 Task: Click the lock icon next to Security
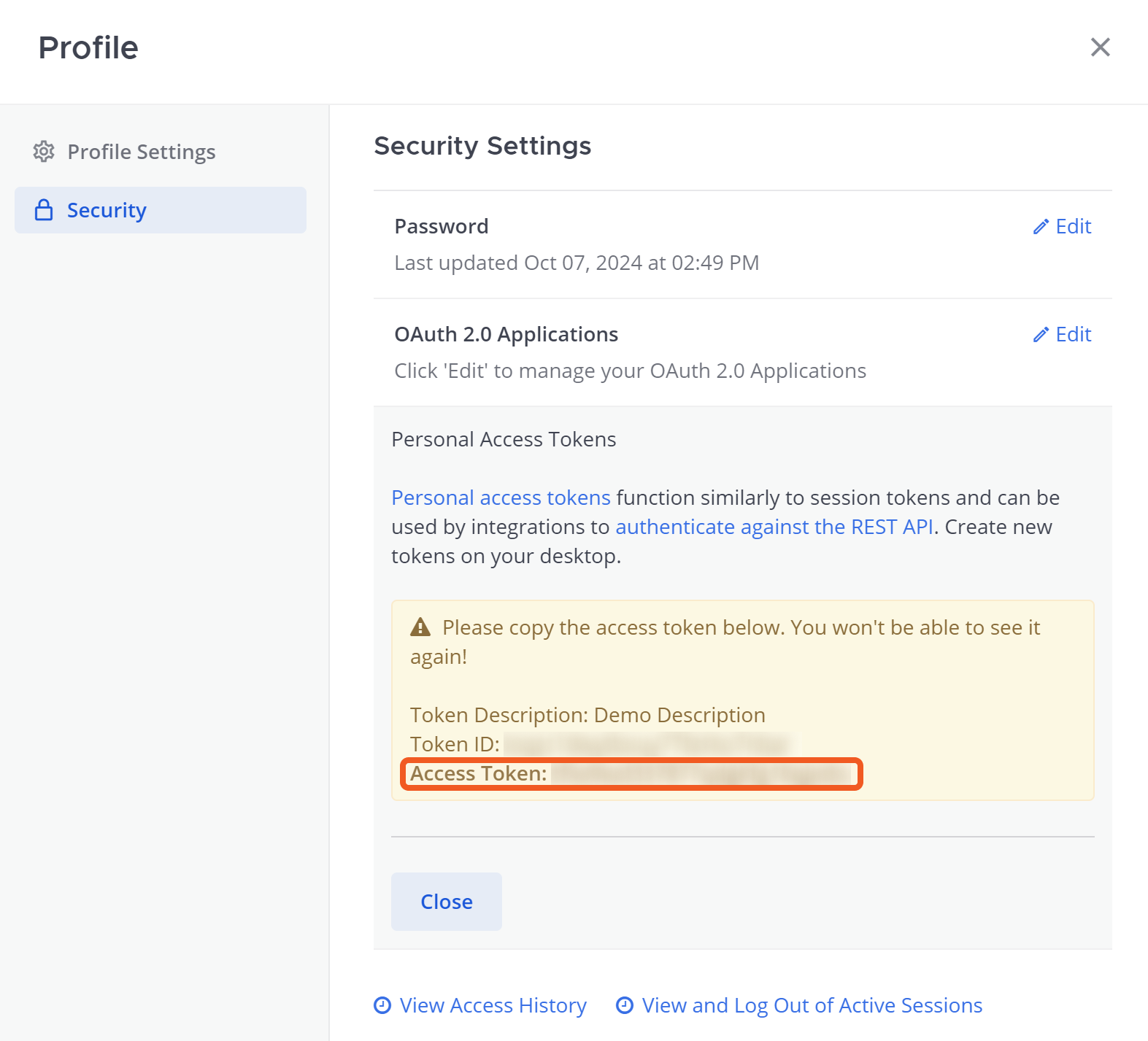(44, 210)
